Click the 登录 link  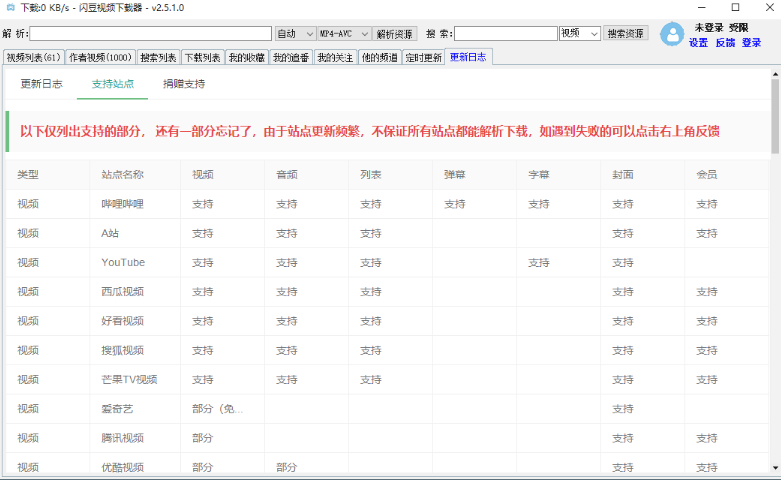click(x=751, y=43)
